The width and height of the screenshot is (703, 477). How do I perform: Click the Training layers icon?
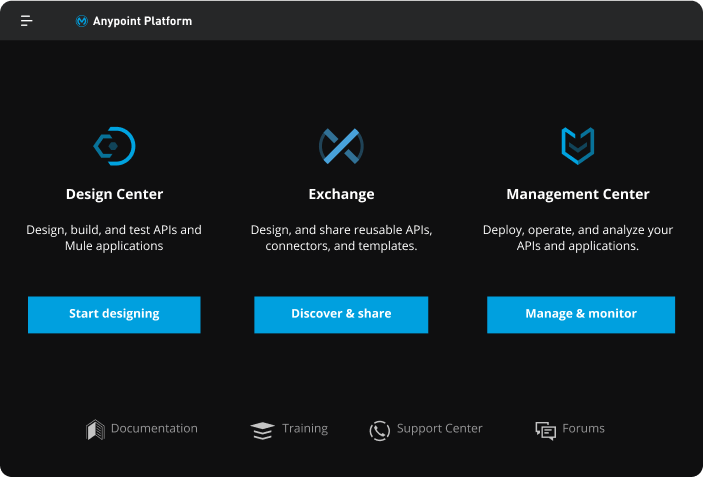263,431
